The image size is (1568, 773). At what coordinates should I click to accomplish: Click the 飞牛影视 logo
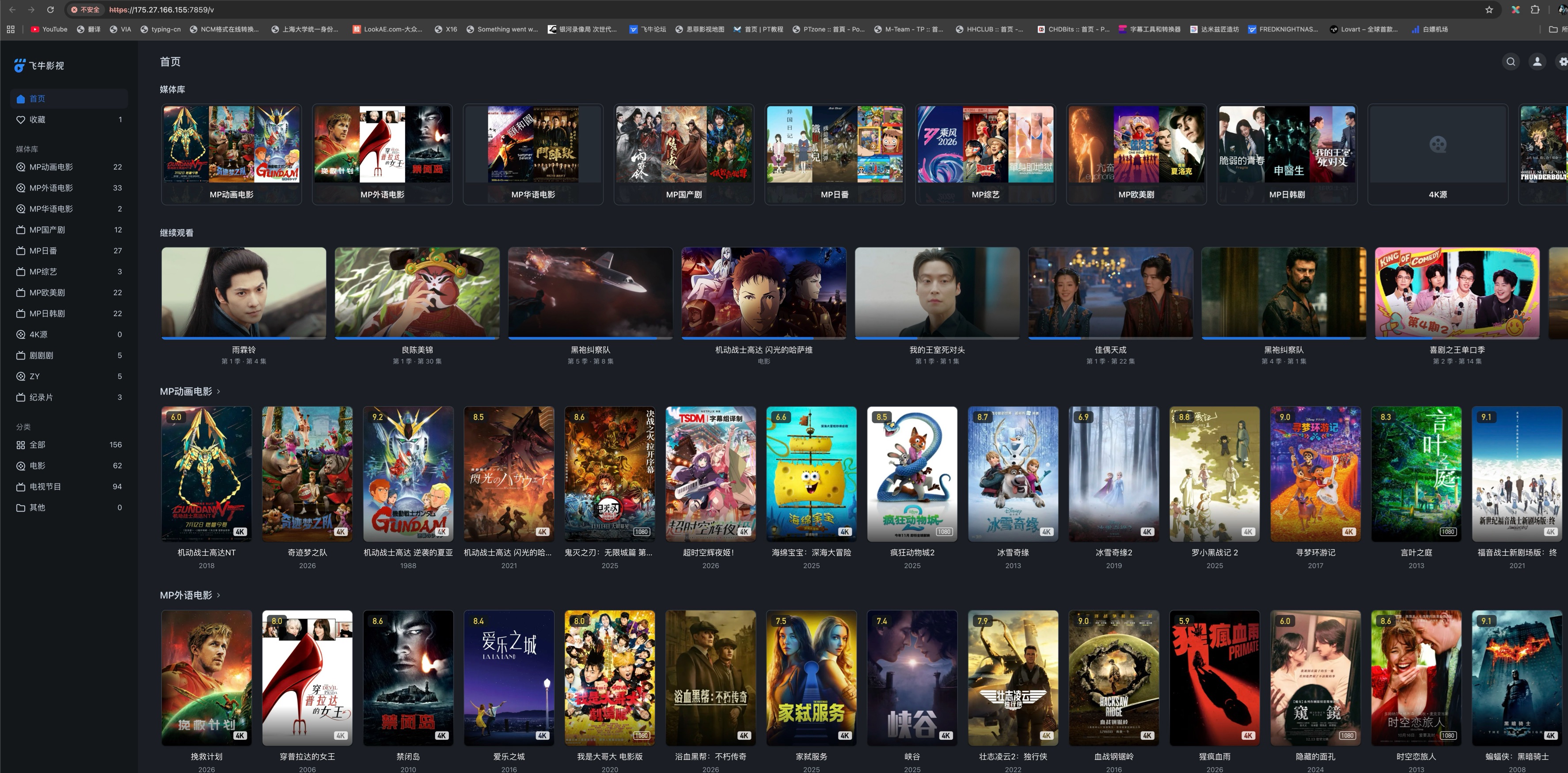point(39,65)
